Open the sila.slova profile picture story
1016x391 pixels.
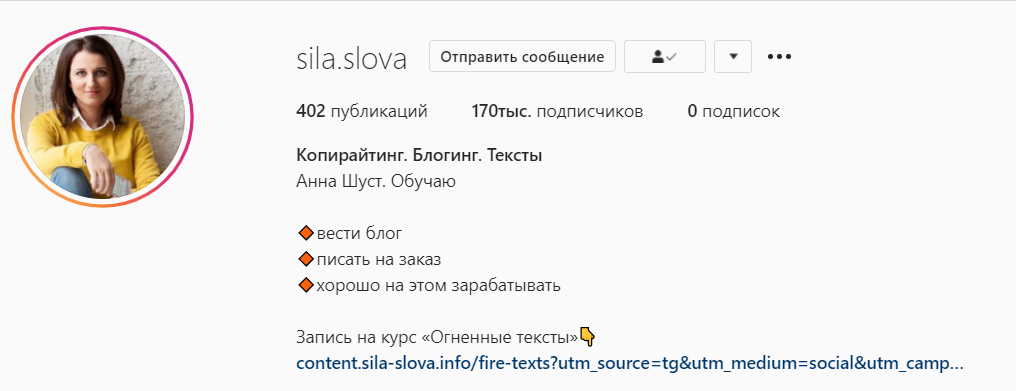coord(102,117)
